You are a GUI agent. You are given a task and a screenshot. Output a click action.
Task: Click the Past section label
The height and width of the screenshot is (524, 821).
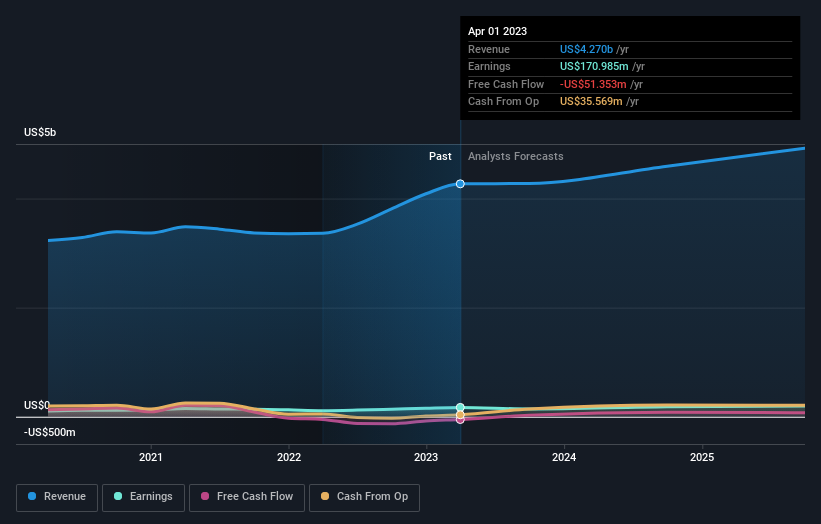coord(440,156)
